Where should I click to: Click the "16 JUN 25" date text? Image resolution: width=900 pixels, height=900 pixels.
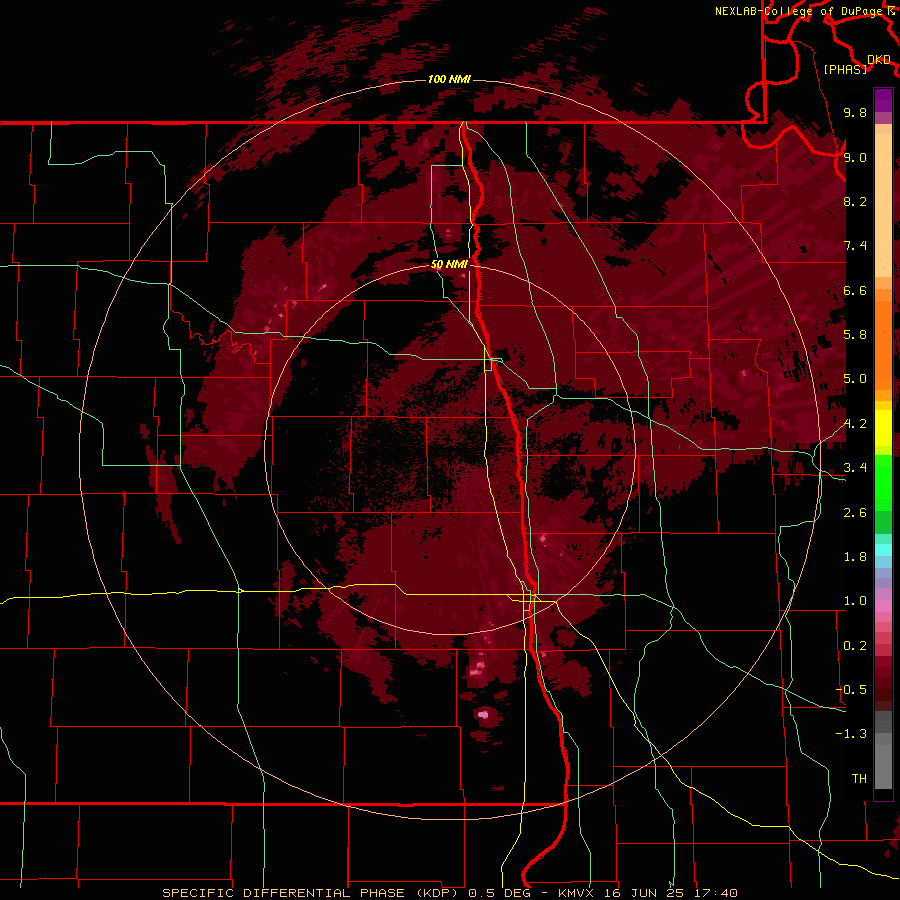pyautogui.click(x=645, y=893)
